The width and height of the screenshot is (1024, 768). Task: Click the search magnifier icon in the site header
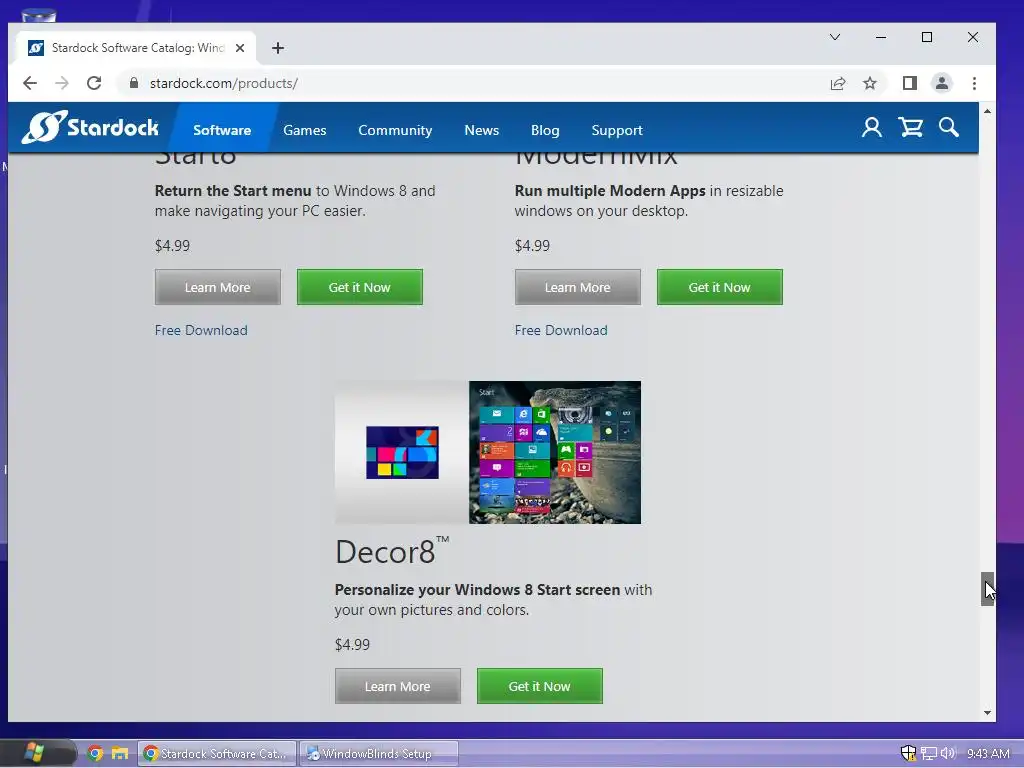coord(948,127)
